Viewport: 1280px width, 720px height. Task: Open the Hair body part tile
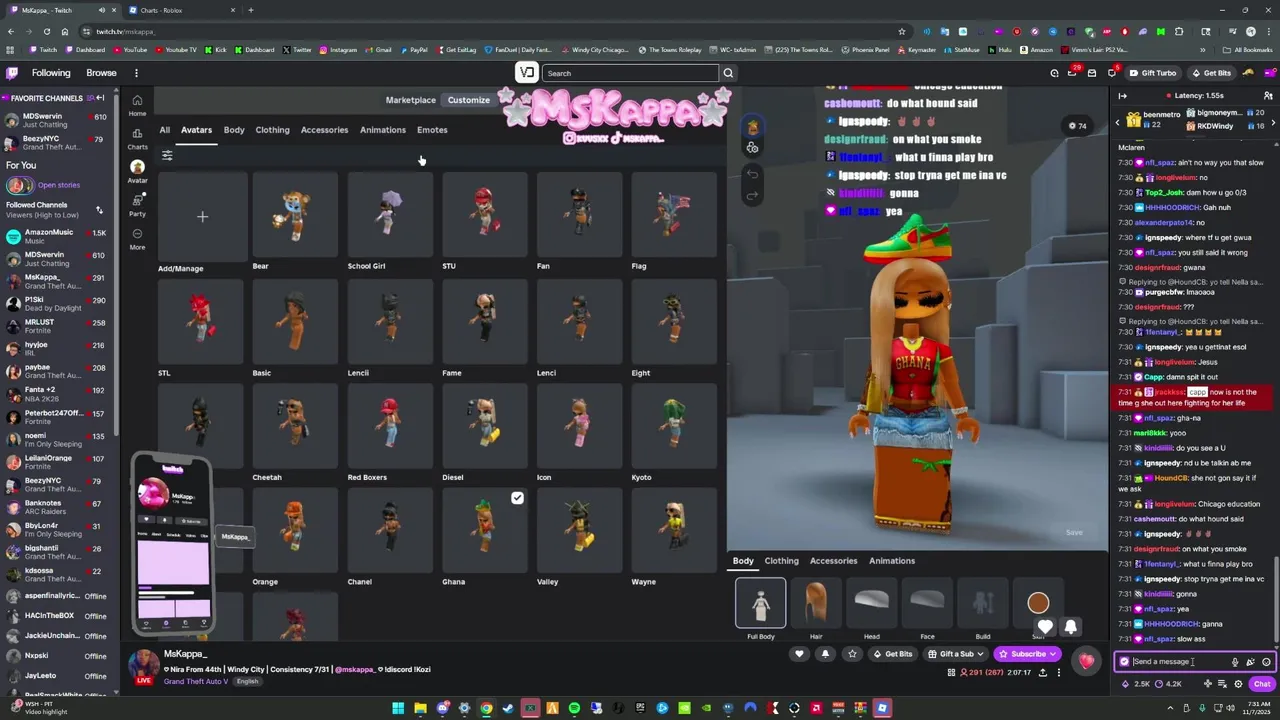816,603
